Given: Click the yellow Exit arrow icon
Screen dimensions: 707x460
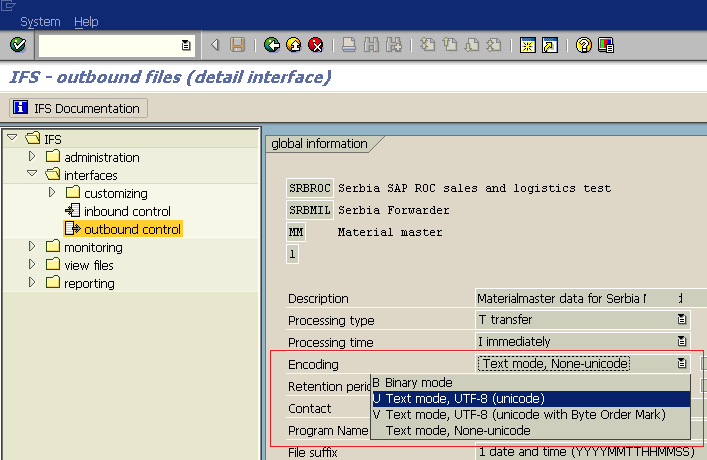Looking at the screenshot, I should [294, 45].
